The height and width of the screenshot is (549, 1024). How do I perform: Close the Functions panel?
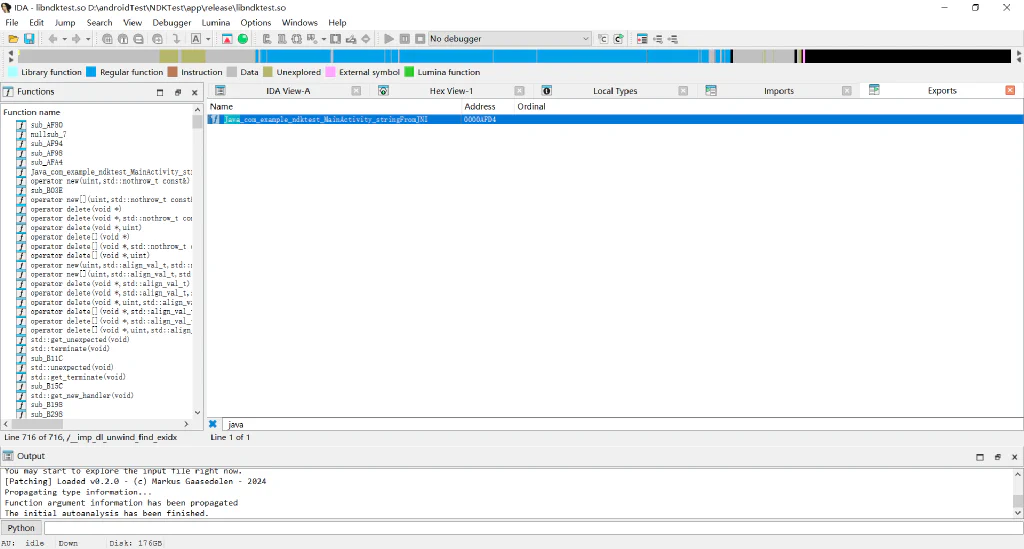point(195,93)
